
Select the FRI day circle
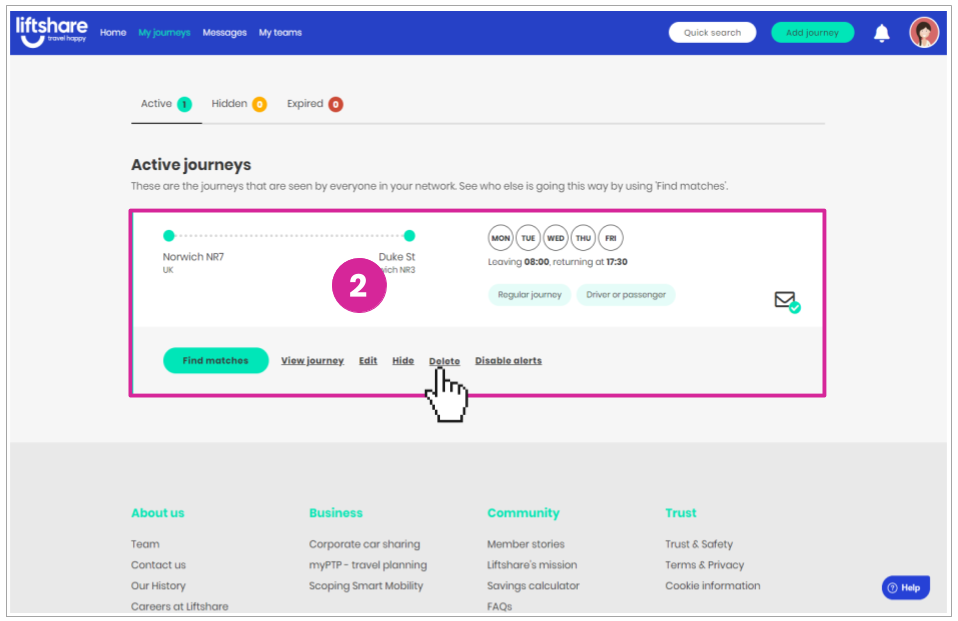coord(610,238)
